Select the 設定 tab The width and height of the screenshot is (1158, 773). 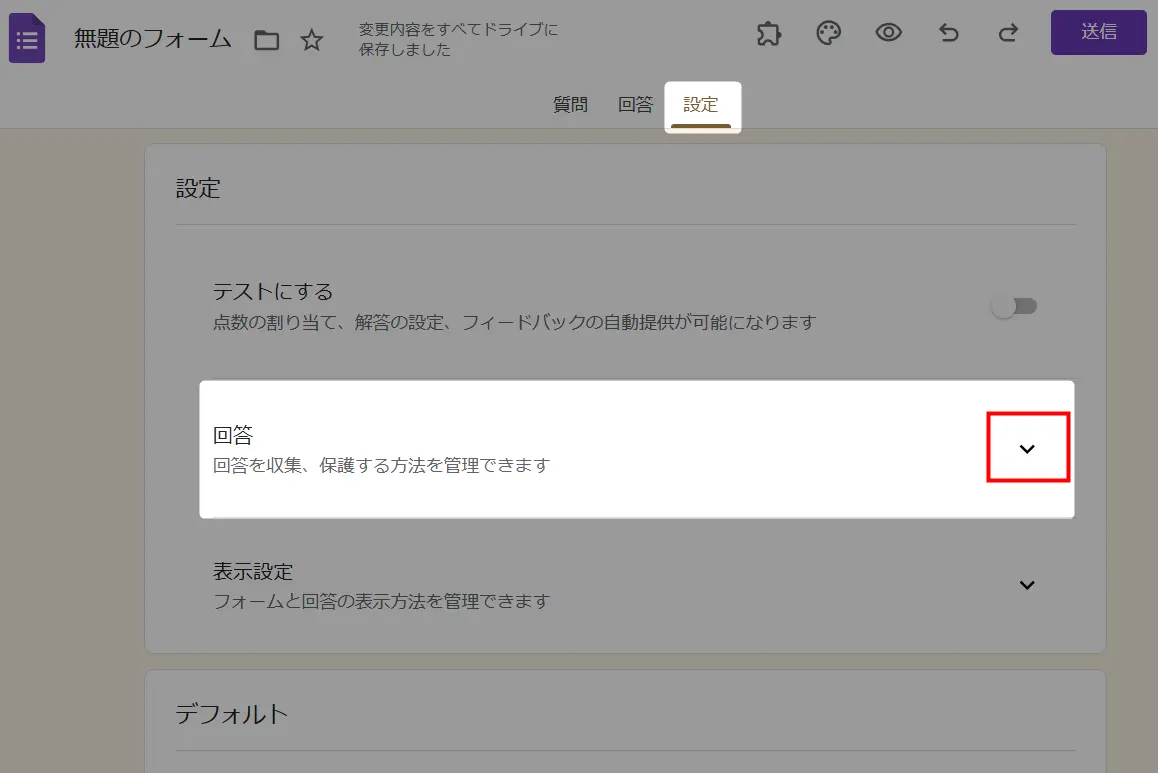(x=701, y=106)
